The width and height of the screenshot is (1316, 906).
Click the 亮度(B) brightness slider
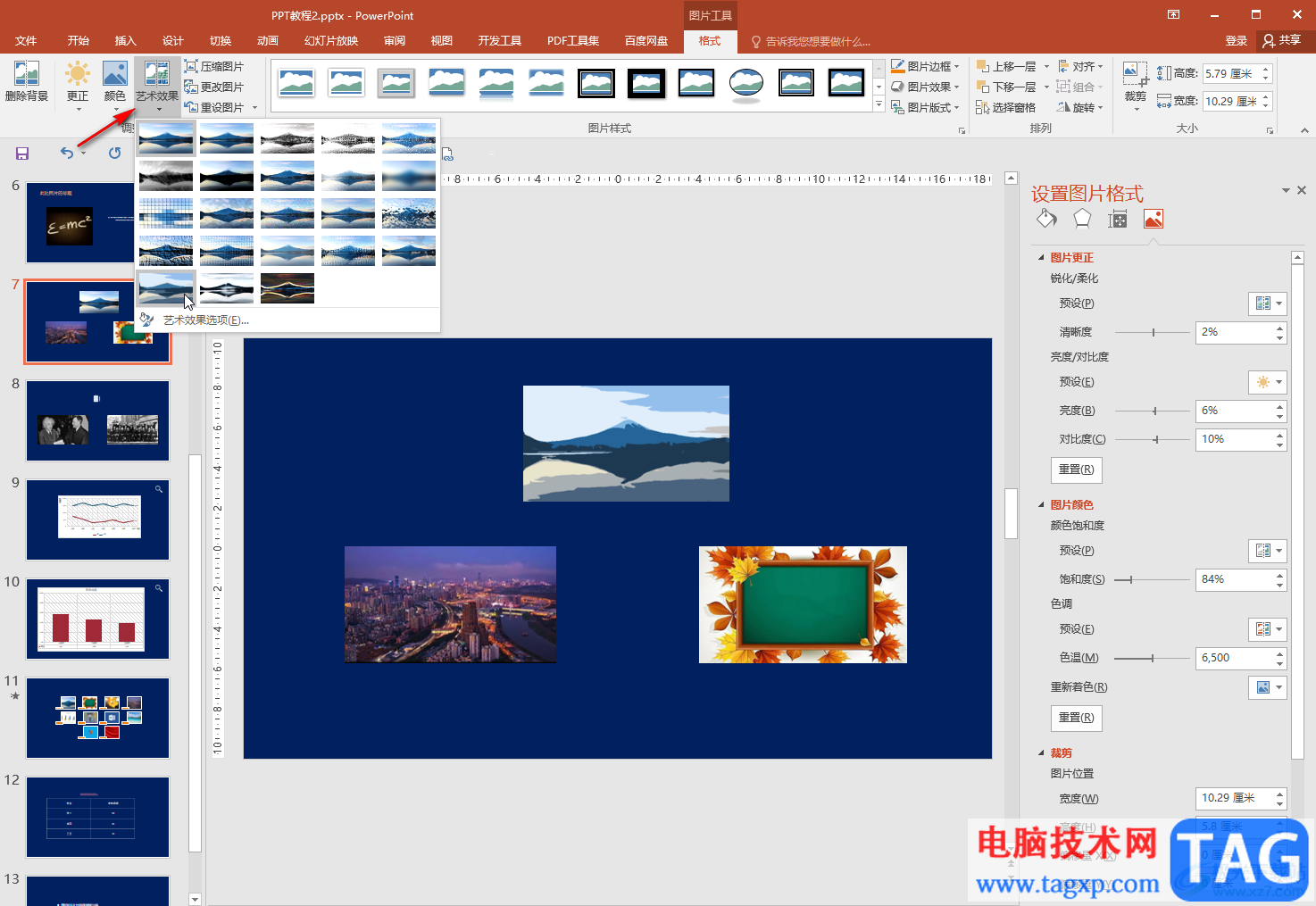(1151, 411)
